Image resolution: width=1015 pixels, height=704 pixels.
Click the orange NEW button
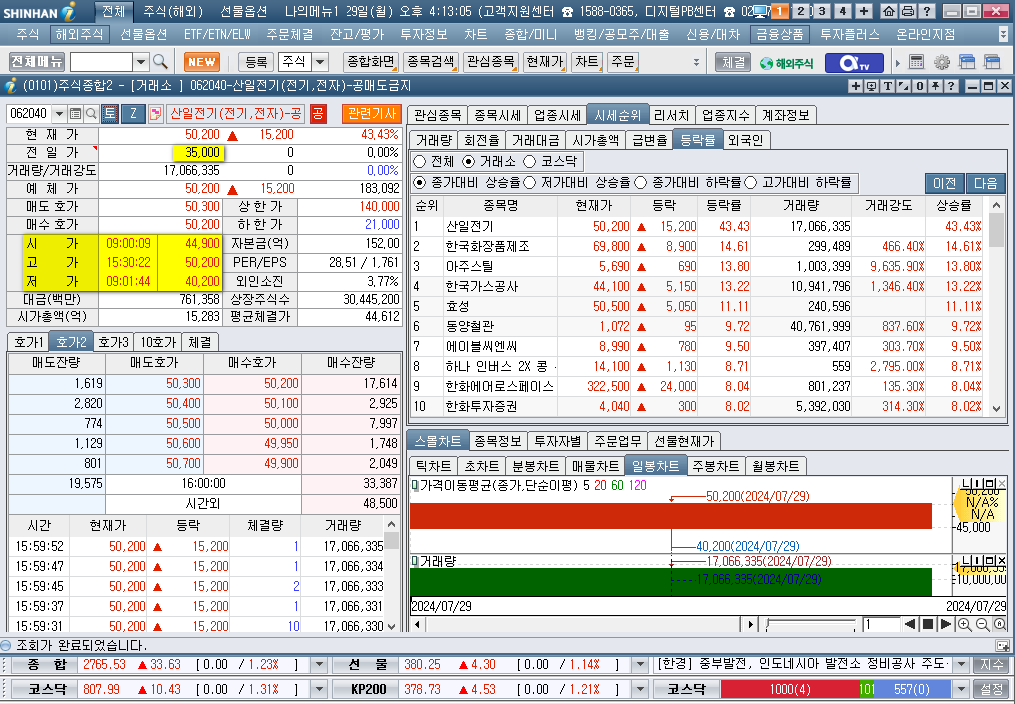click(202, 62)
